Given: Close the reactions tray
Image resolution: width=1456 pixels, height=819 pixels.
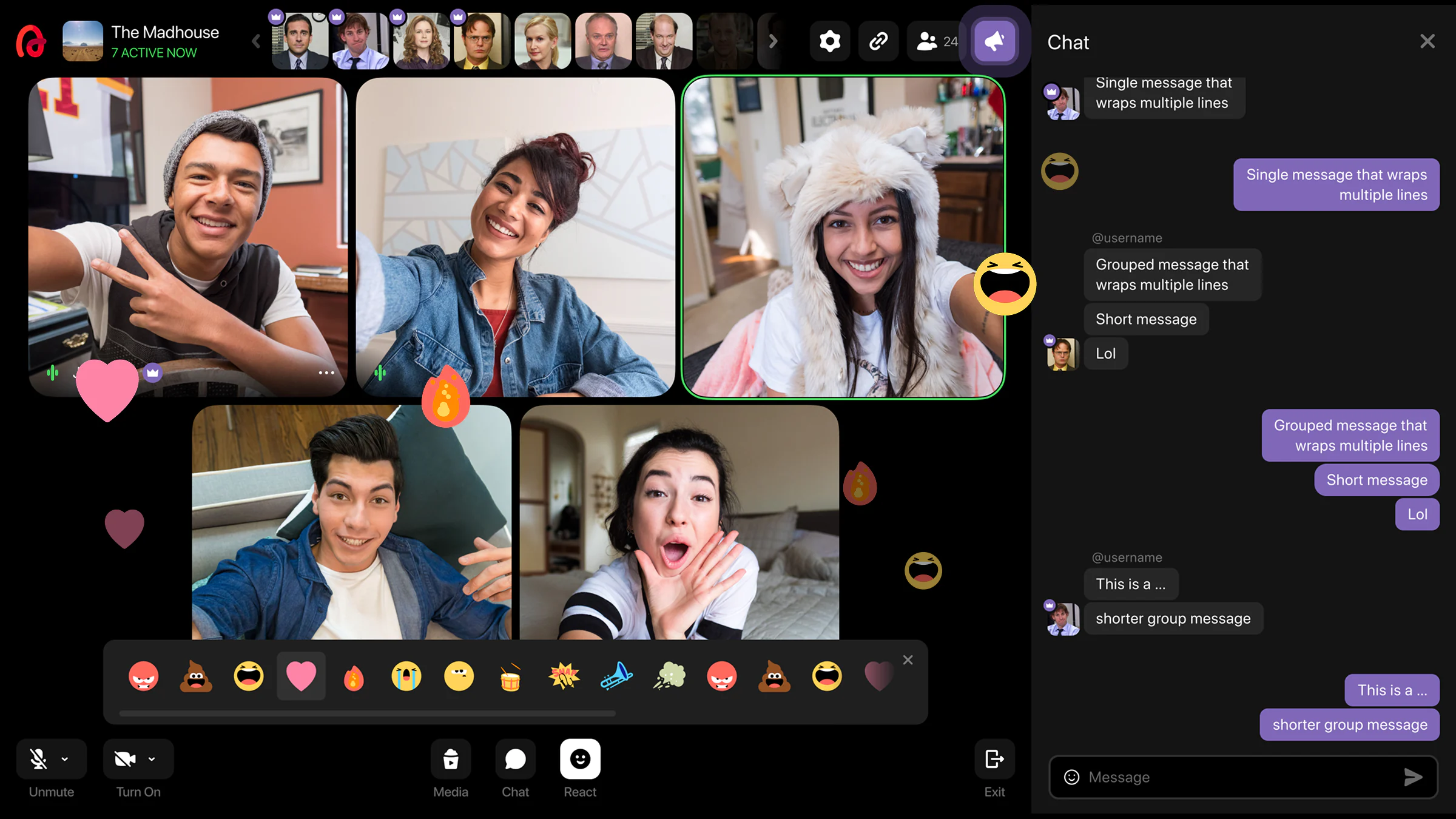Looking at the screenshot, I should [908, 660].
